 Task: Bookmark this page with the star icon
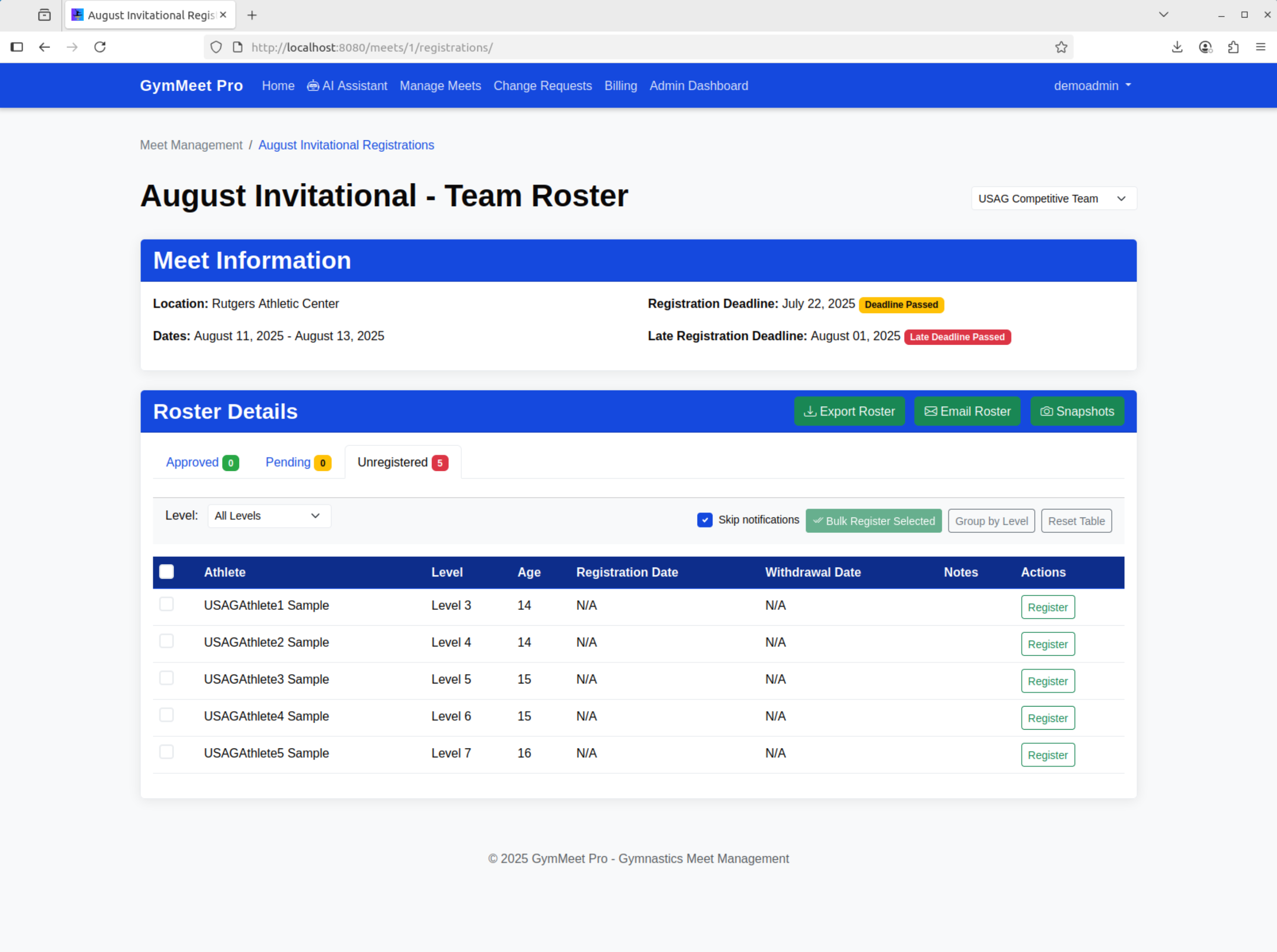pos(1061,47)
